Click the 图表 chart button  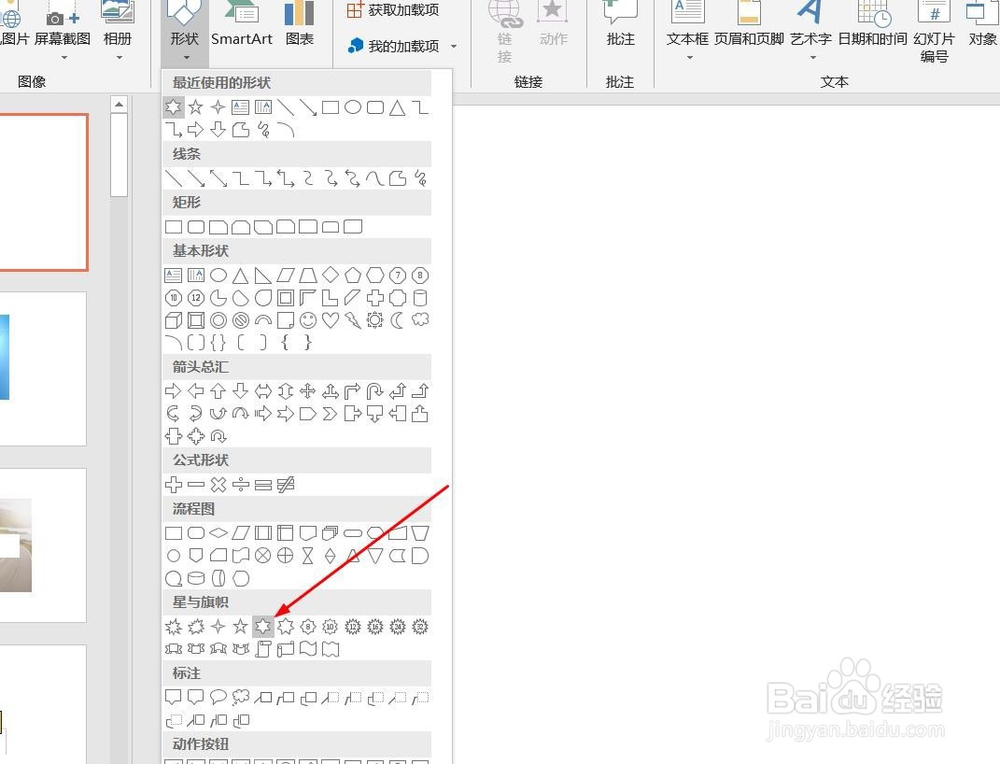300,26
